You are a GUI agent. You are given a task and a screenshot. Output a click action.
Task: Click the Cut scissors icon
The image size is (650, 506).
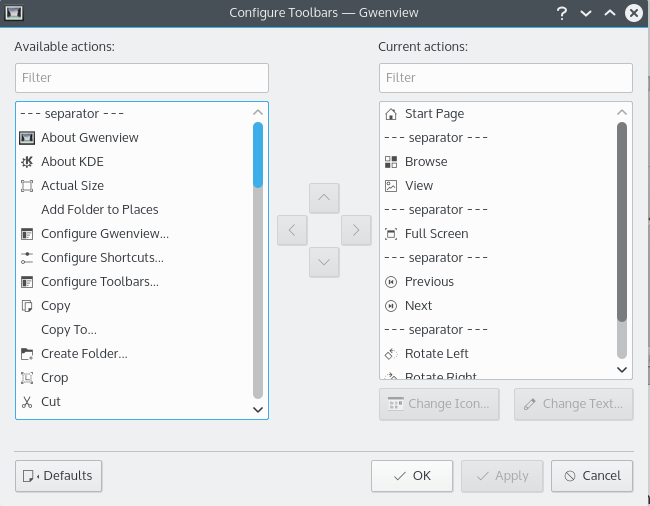(27, 402)
